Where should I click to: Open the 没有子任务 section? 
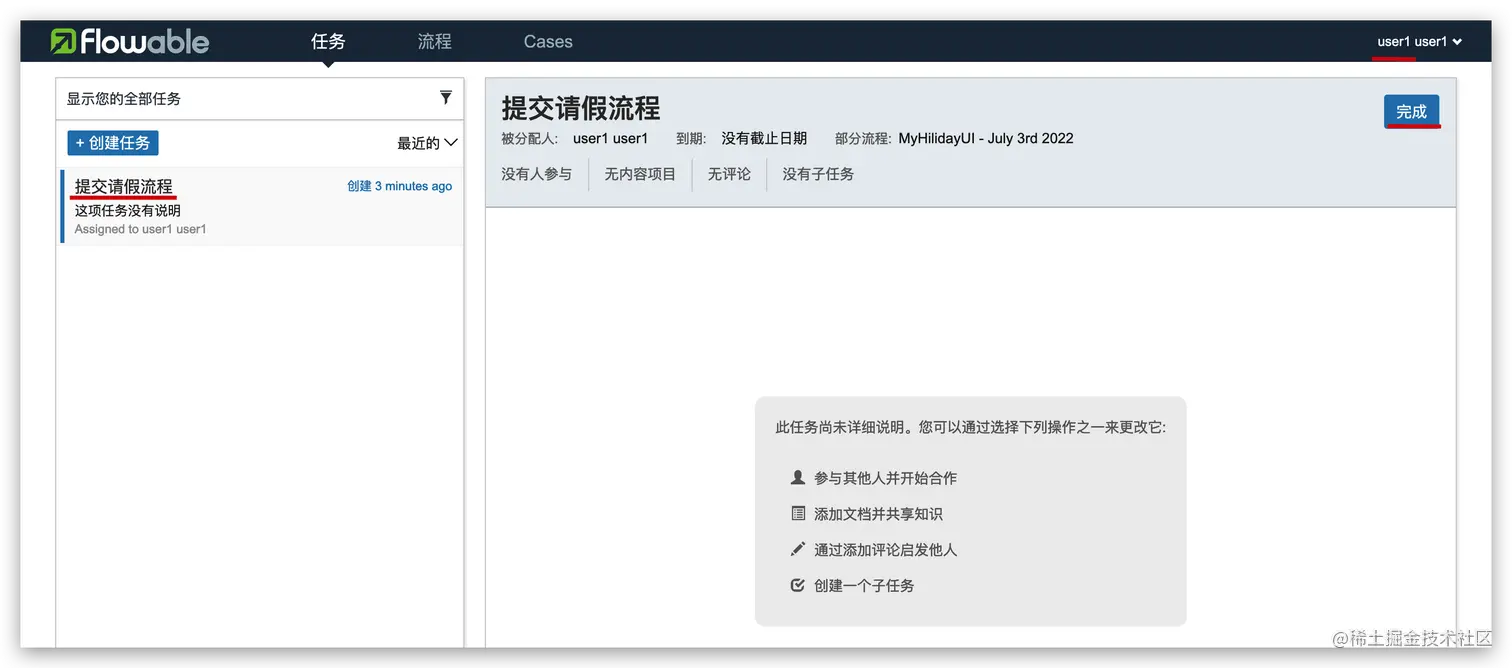click(818, 174)
